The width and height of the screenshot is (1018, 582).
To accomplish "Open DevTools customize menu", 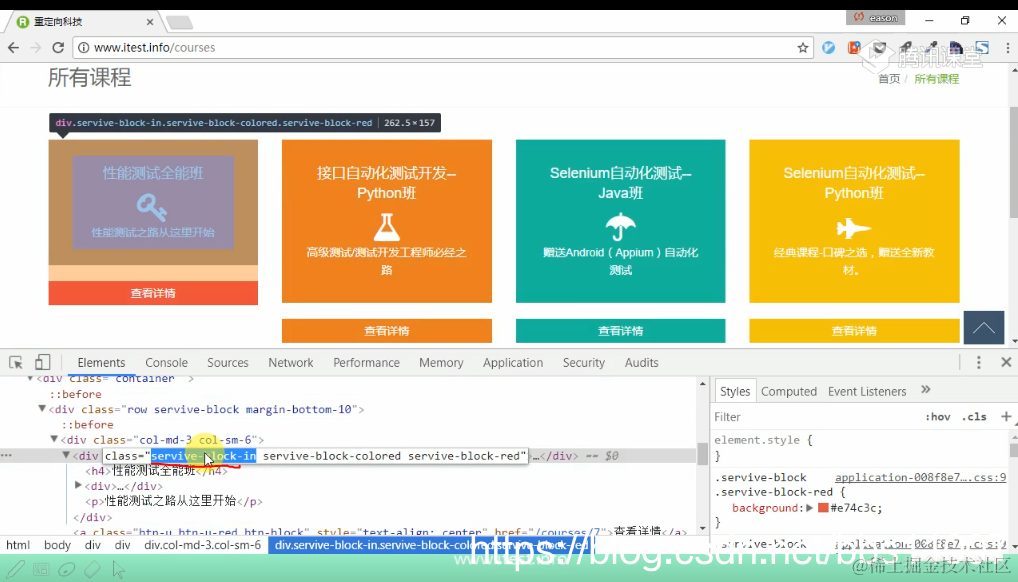I will [x=978, y=362].
